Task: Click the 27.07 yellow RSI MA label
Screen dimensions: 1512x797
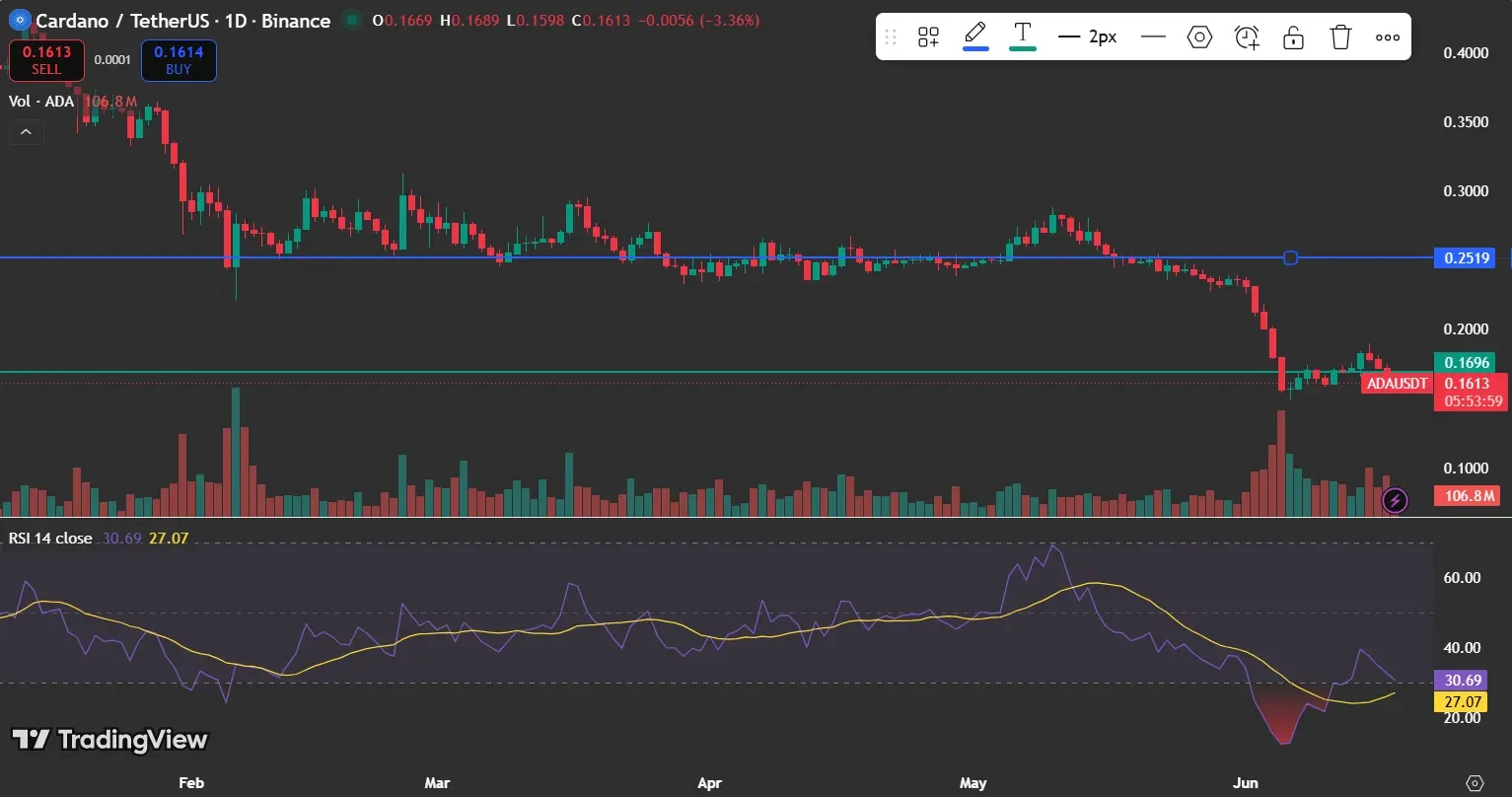Action: coord(1460,701)
